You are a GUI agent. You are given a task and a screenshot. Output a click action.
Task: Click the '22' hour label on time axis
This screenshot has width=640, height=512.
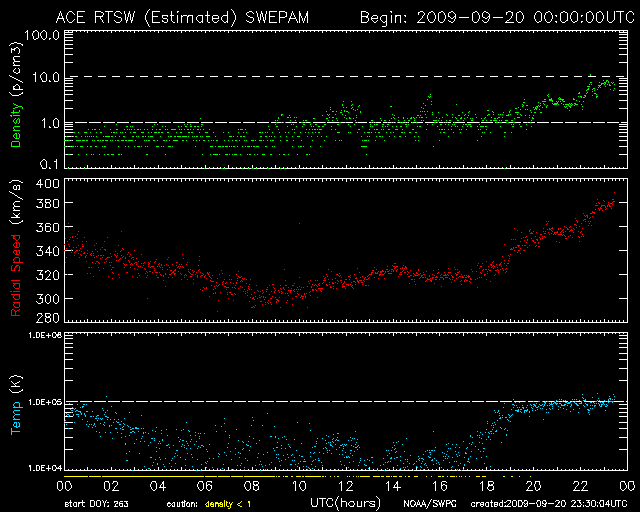click(x=580, y=486)
